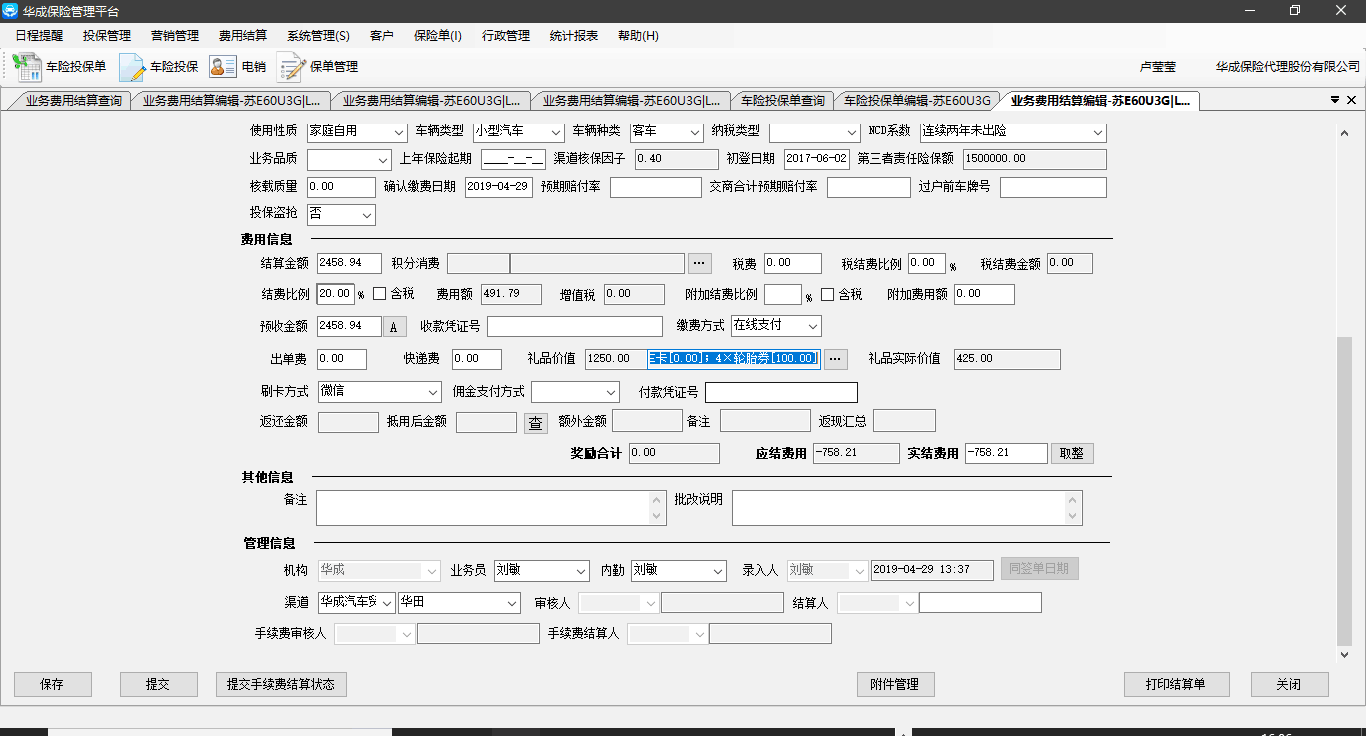Viewport: 1366px width, 736px height.
Task: Toggle 含税 checkbox beside 结费比例
Action: pyautogui.click(x=380, y=294)
